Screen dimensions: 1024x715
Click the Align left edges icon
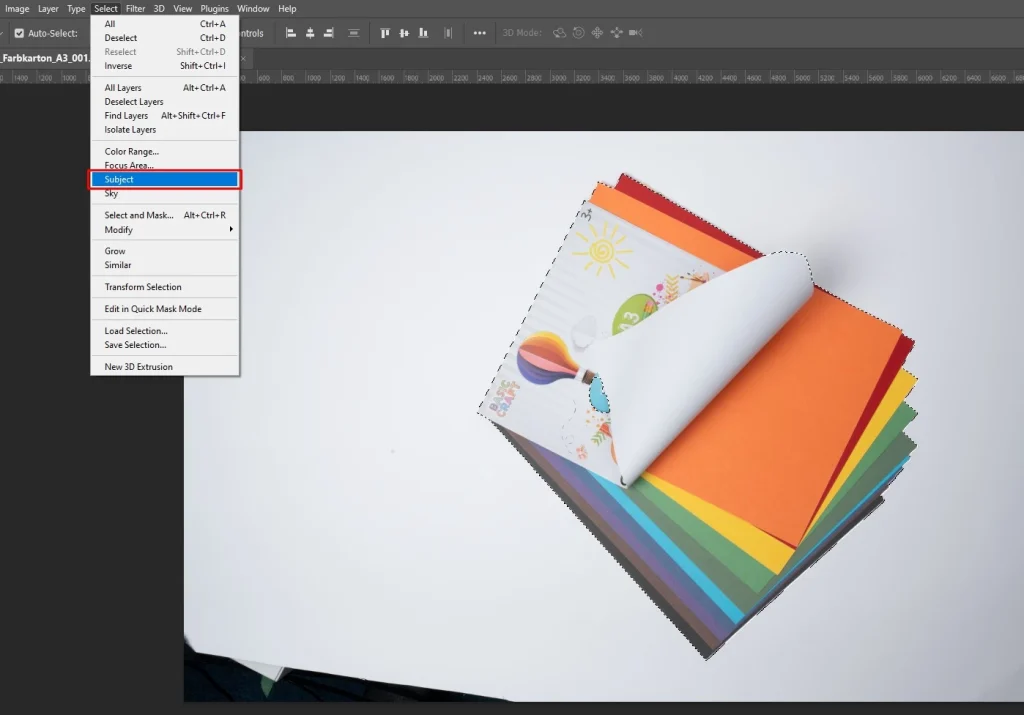(291, 33)
